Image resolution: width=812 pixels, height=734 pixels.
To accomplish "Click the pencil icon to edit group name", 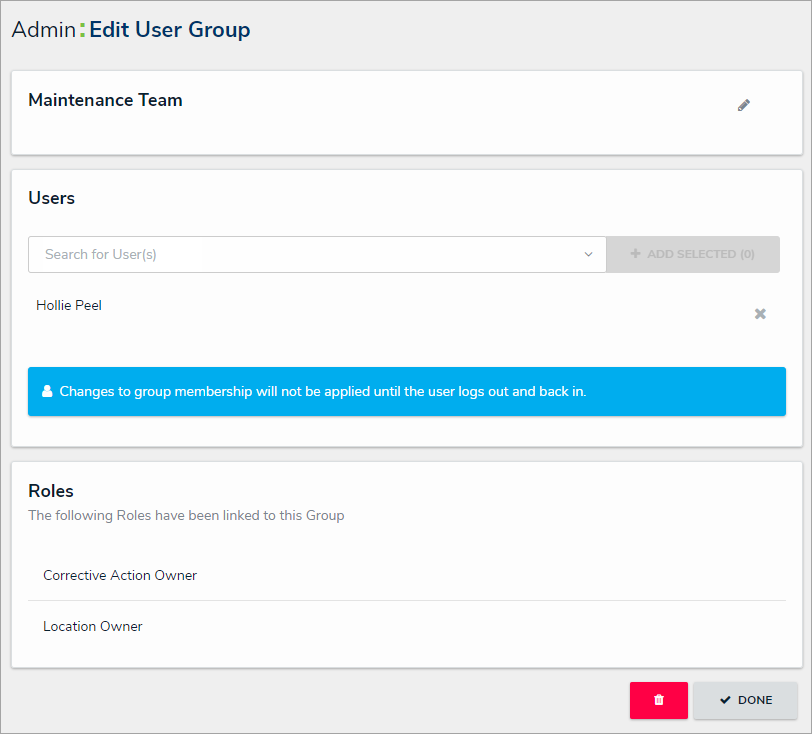I will pos(744,105).
